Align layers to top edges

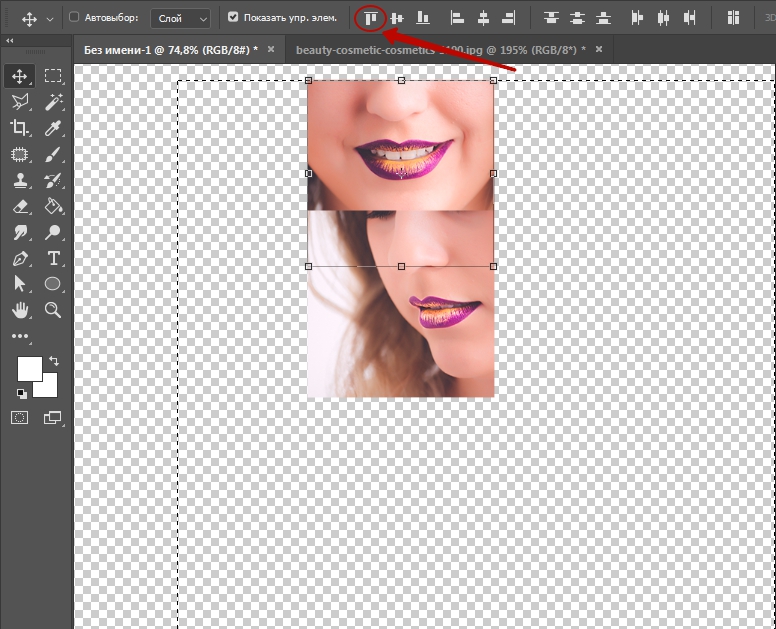(371, 18)
